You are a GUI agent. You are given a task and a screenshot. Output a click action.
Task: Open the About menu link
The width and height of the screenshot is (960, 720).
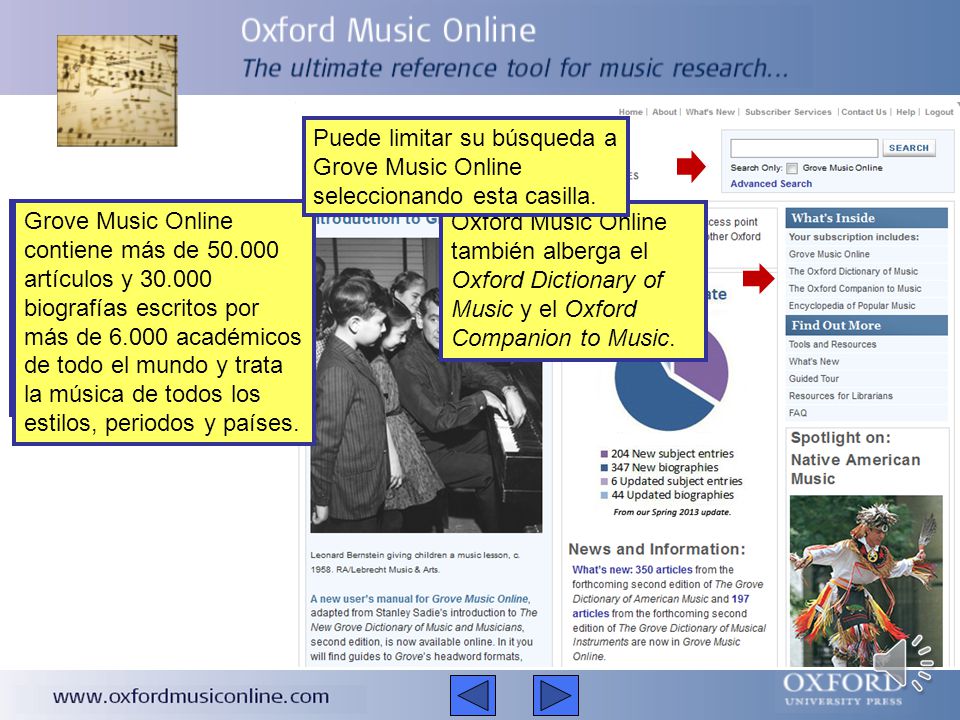tap(664, 112)
